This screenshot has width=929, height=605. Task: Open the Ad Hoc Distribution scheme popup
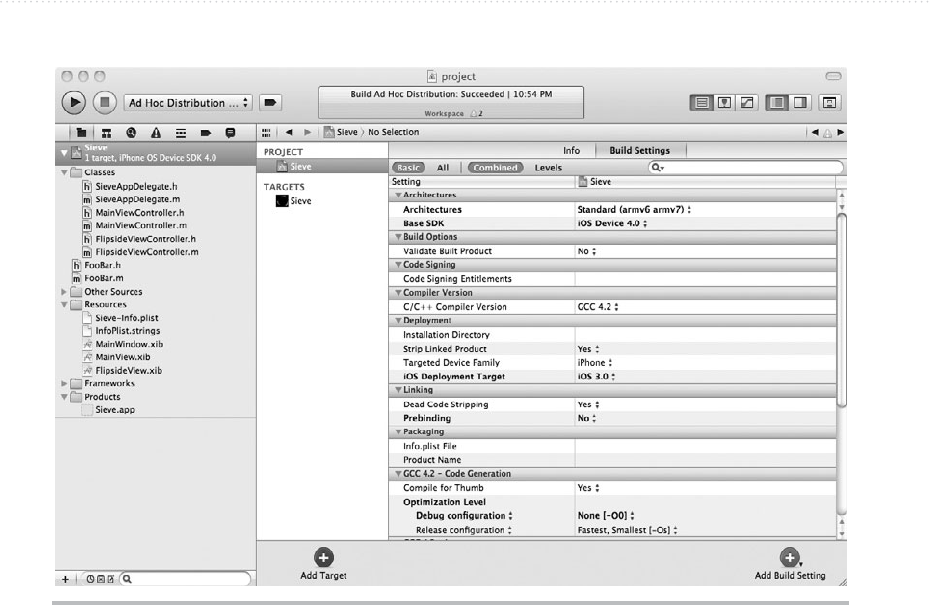coord(188,103)
